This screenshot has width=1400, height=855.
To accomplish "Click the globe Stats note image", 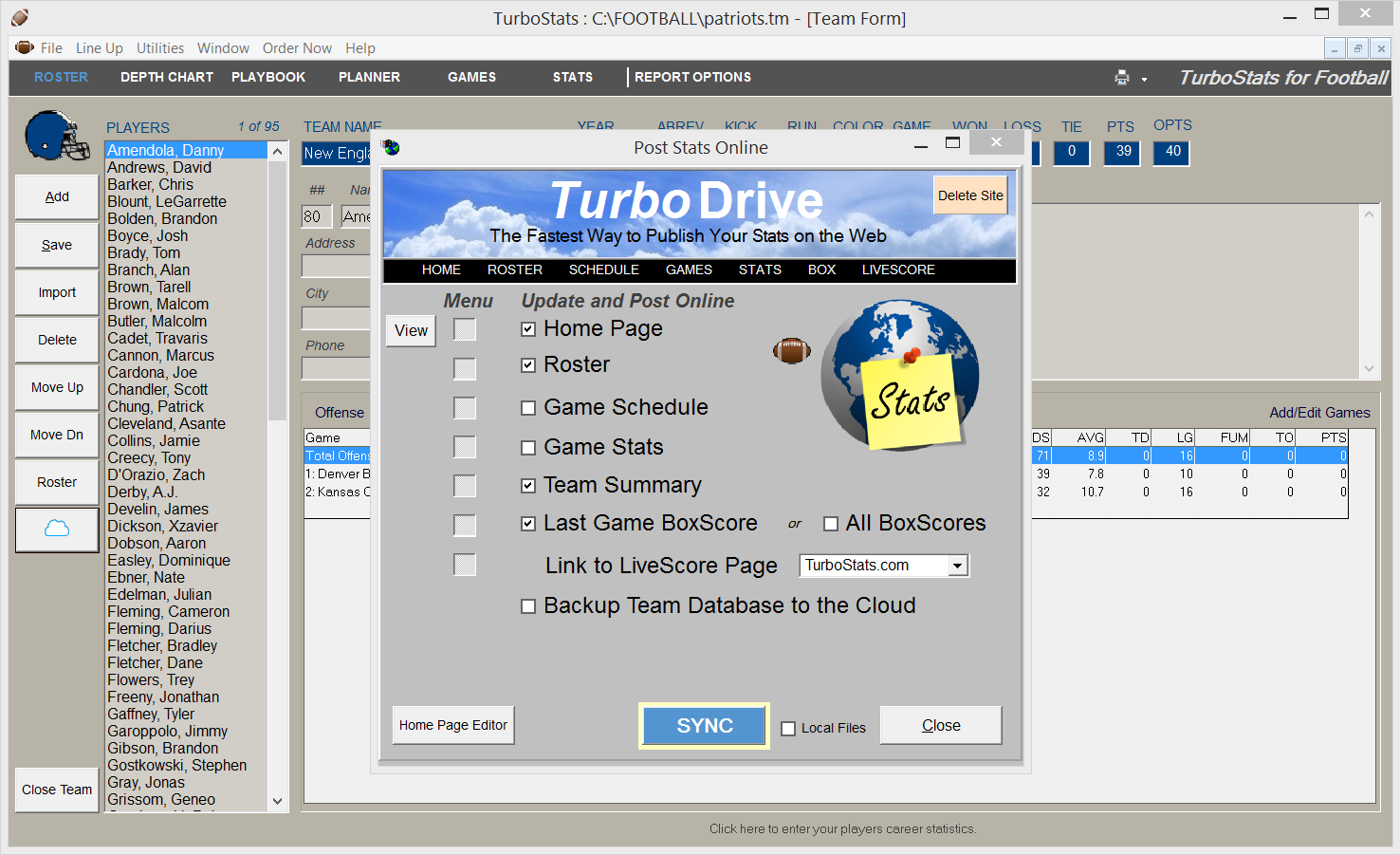I will pos(901,375).
